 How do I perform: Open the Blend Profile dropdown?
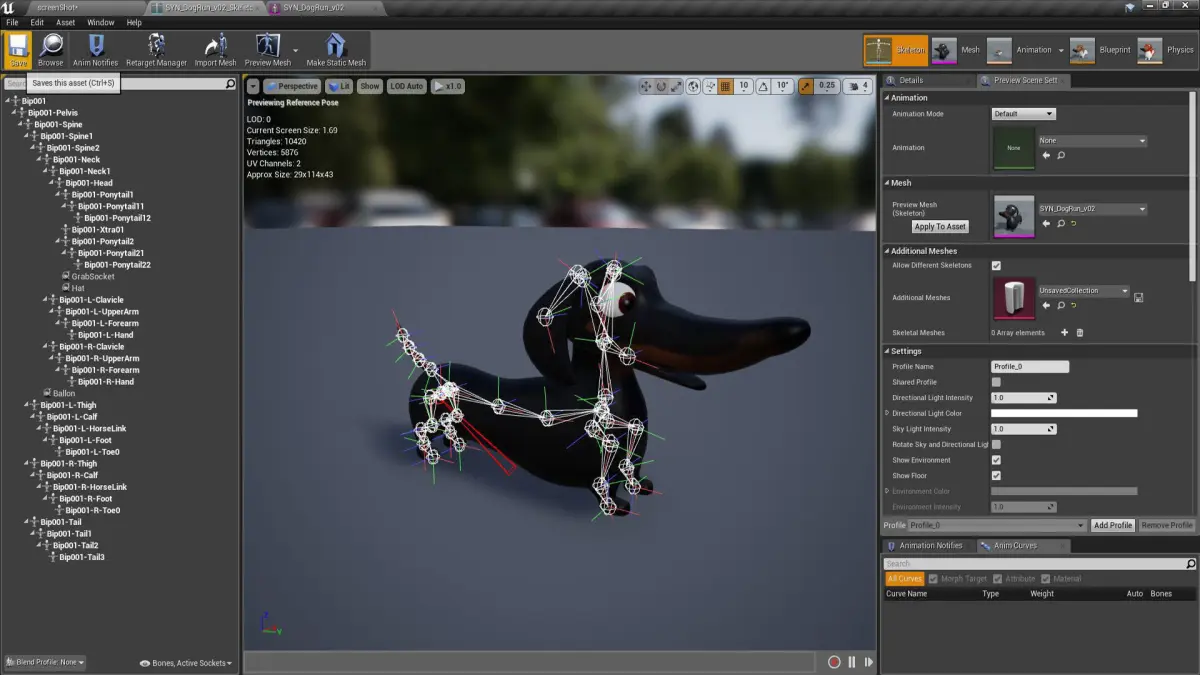(x=45, y=662)
